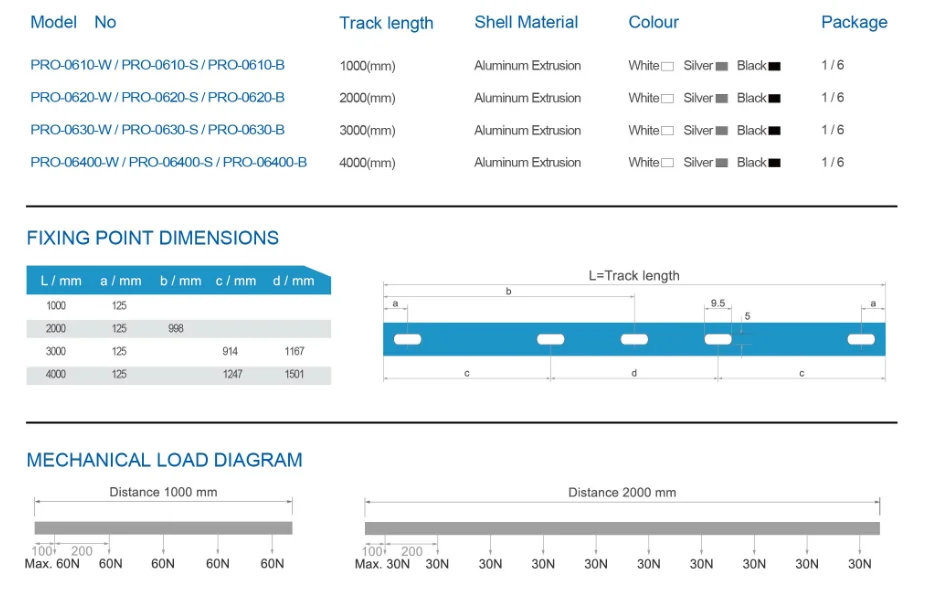Click the 'L=Track length' diagram label

click(634, 276)
